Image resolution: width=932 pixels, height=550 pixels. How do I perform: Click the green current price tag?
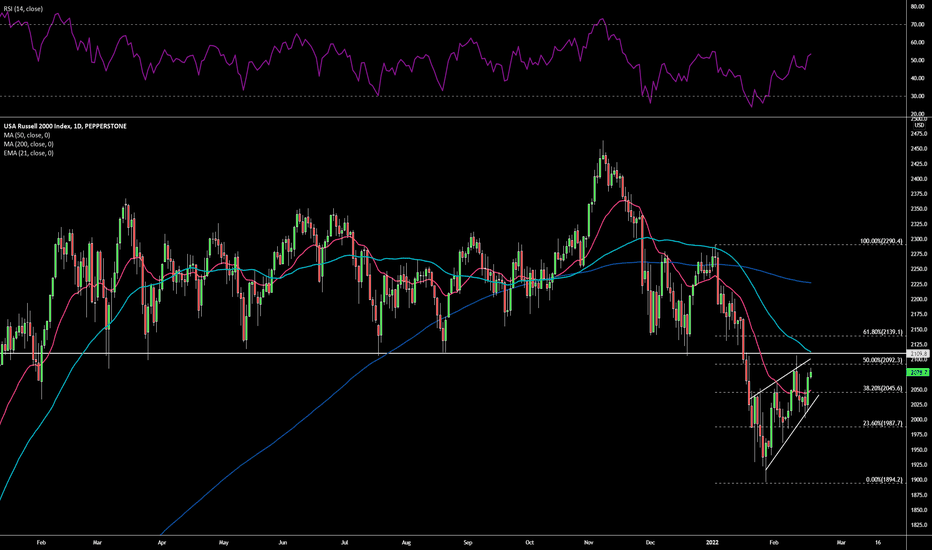[x=918, y=372]
